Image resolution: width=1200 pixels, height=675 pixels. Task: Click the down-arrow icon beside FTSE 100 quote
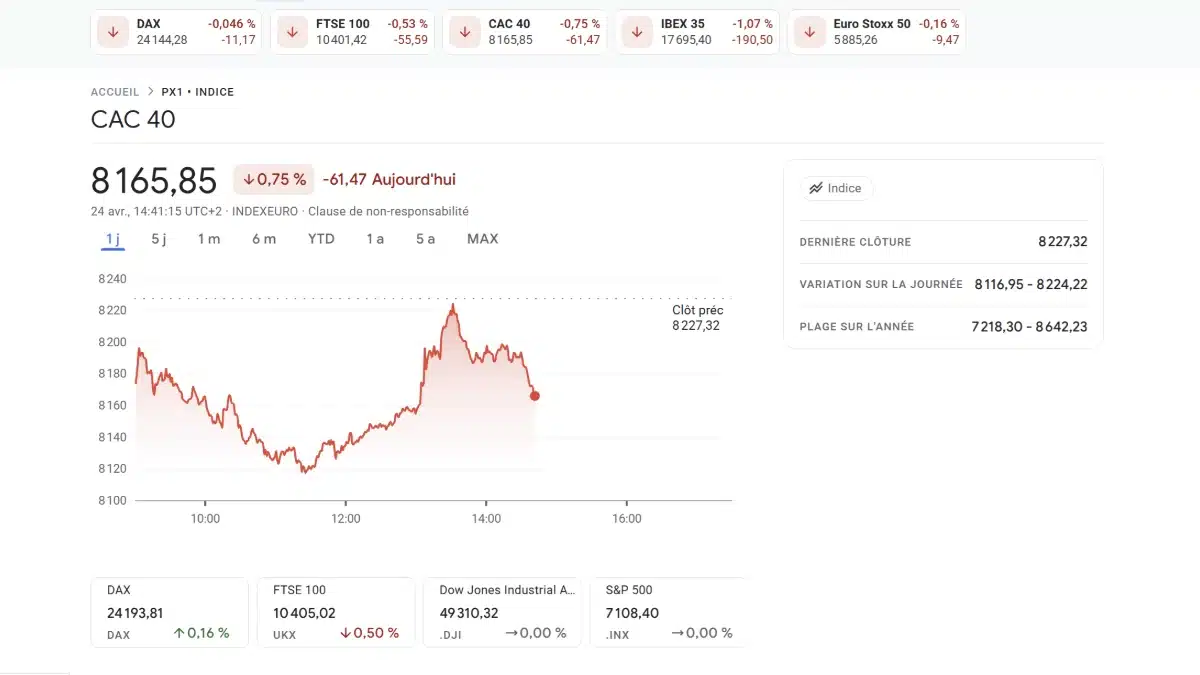pos(290,31)
